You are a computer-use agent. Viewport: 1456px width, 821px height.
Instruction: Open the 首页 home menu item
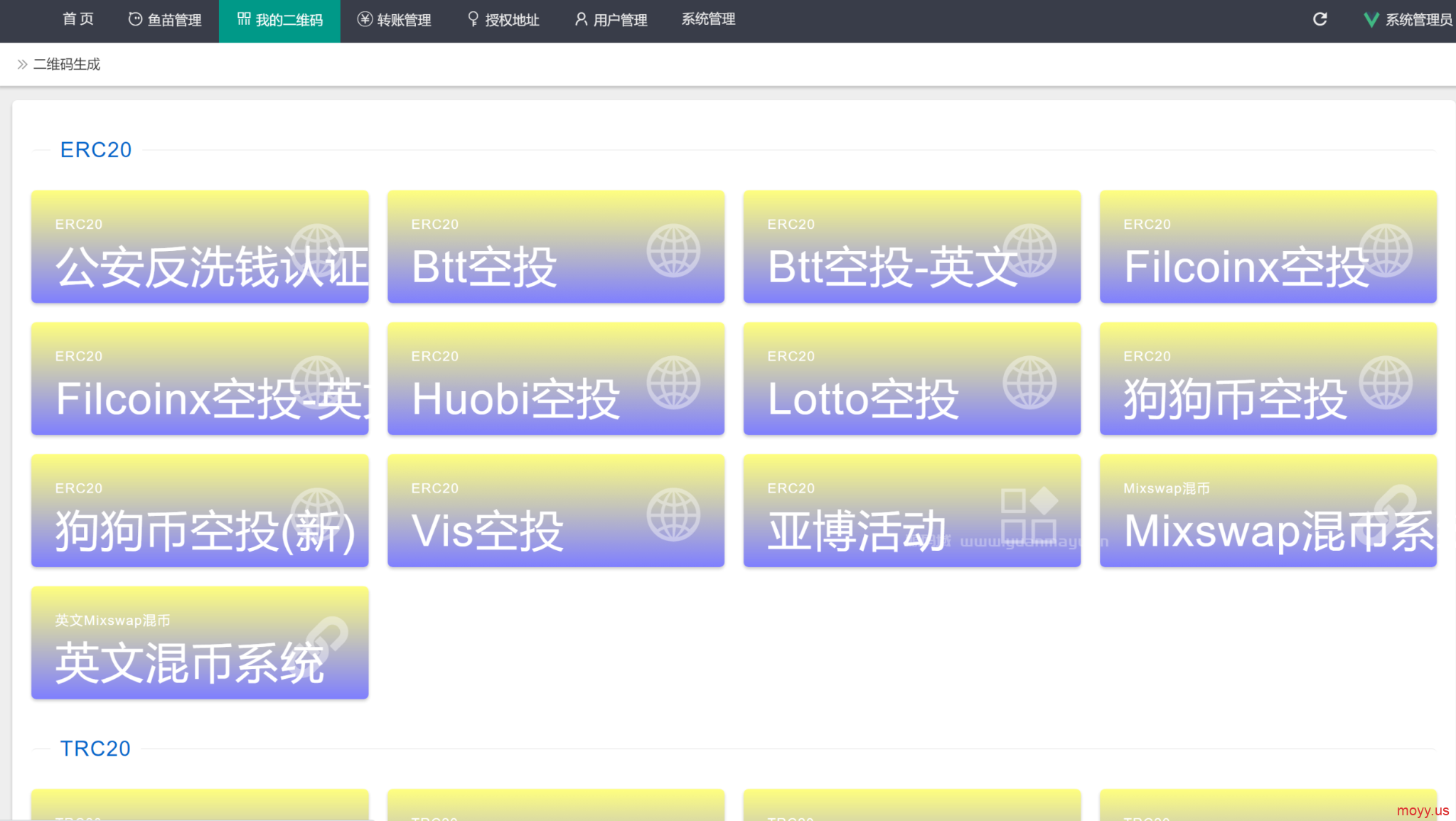click(x=78, y=19)
